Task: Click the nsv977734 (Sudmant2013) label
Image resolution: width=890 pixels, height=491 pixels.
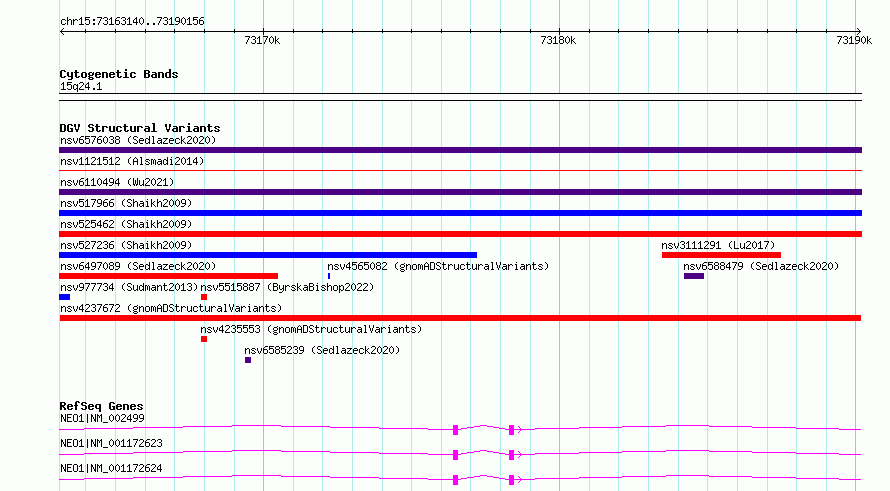Action: pos(129,287)
